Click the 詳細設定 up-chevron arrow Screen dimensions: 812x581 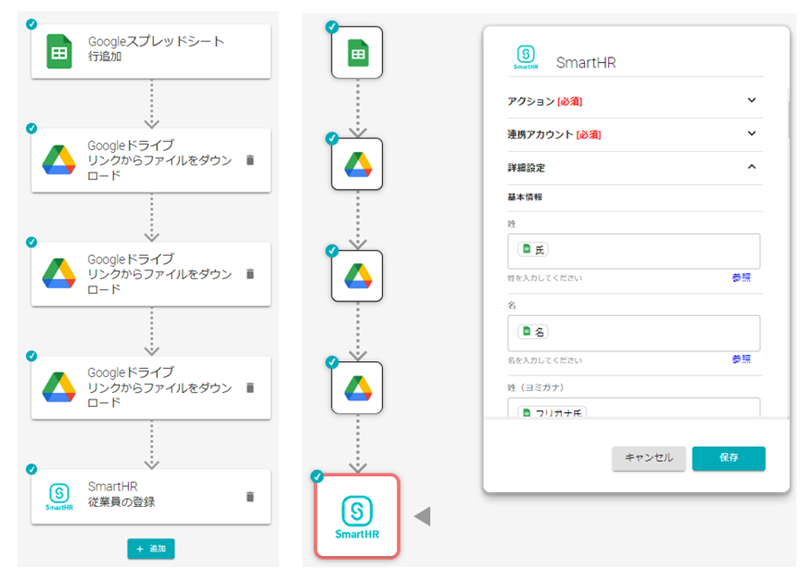[x=752, y=166]
